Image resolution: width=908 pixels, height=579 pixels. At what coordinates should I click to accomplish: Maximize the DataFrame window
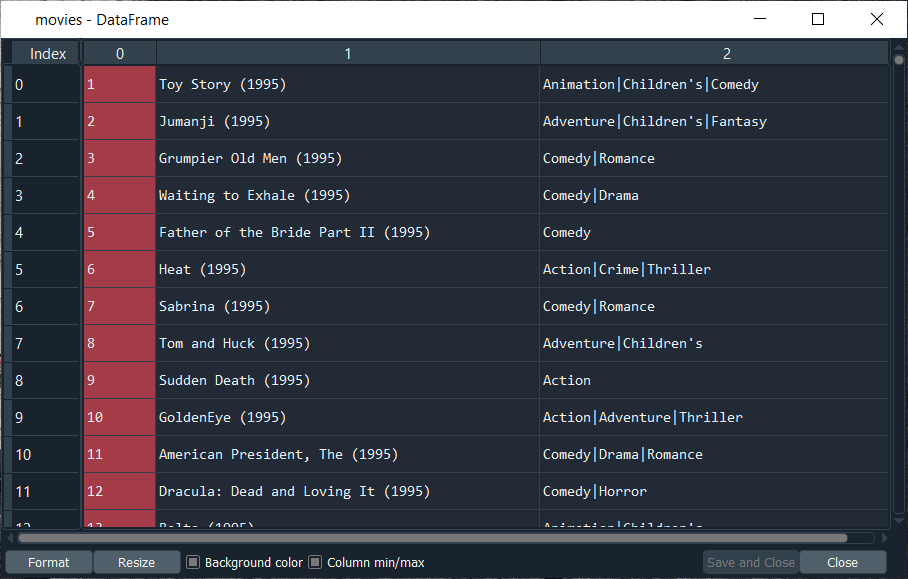point(818,19)
